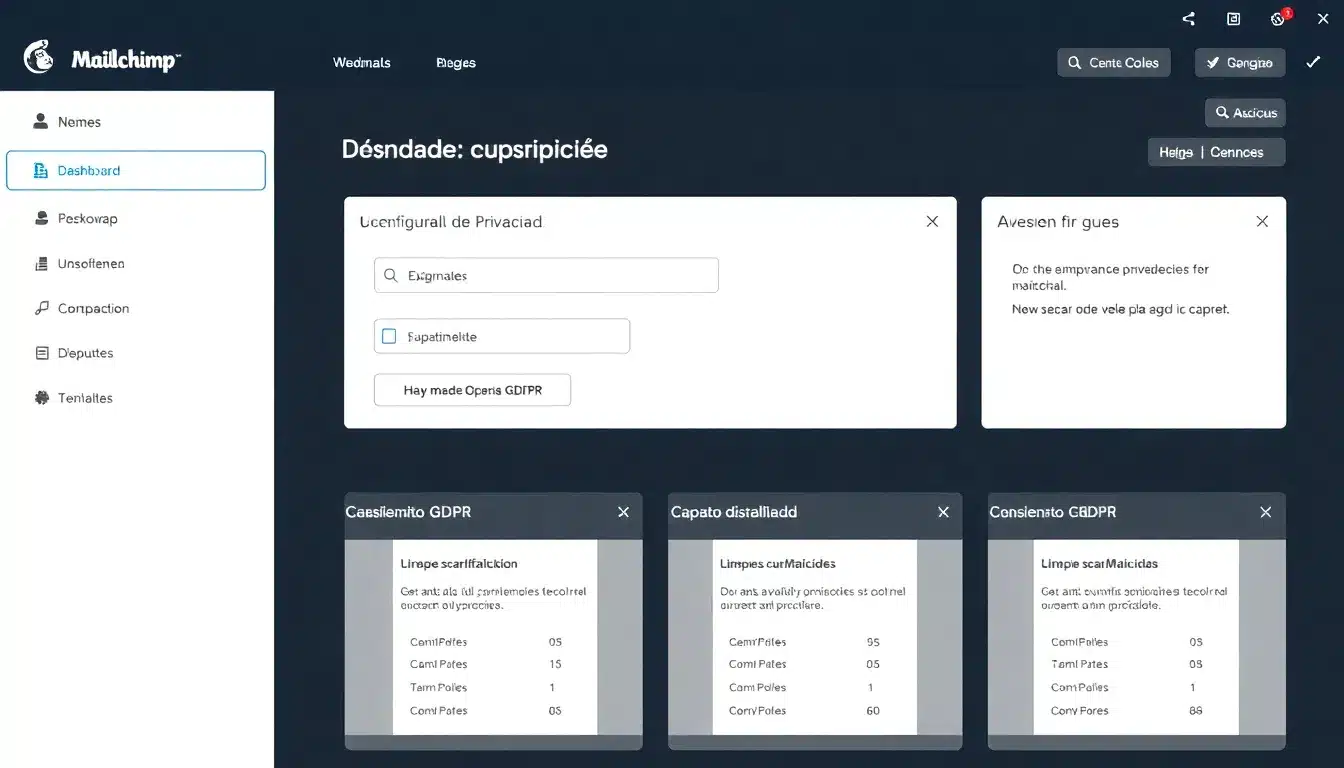The width and height of the screenshot is (1344, 768).
Task: Open notifications with the red badge
Action: 1278,18
